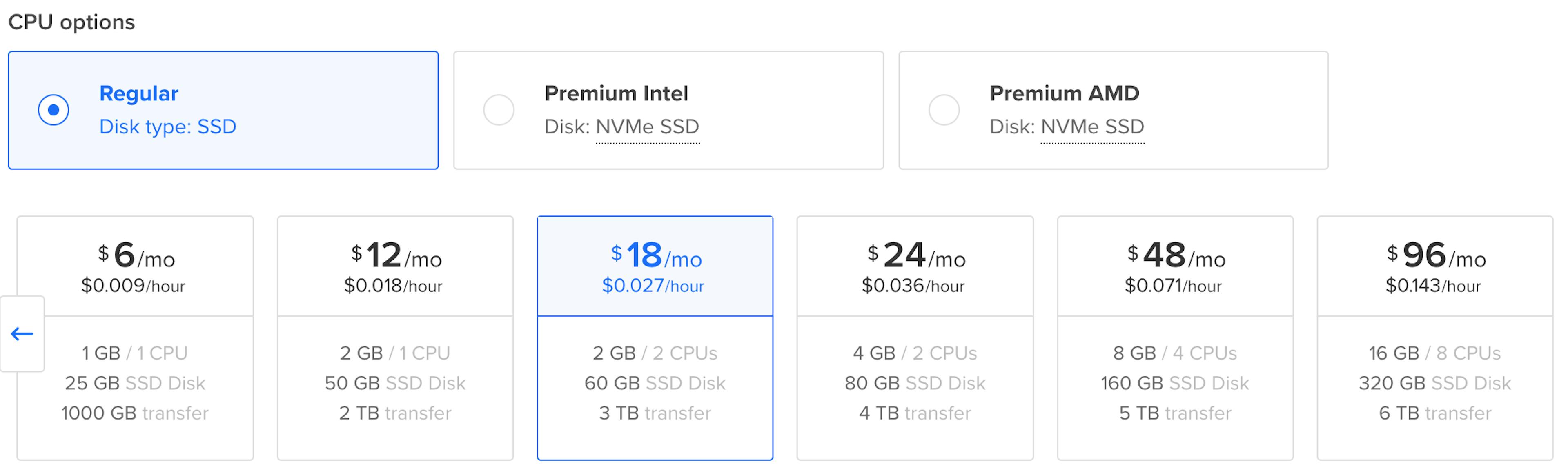Click the left arrow scroll icon
The height and width of the screenshot is (473, 1568).
(22, 333)
